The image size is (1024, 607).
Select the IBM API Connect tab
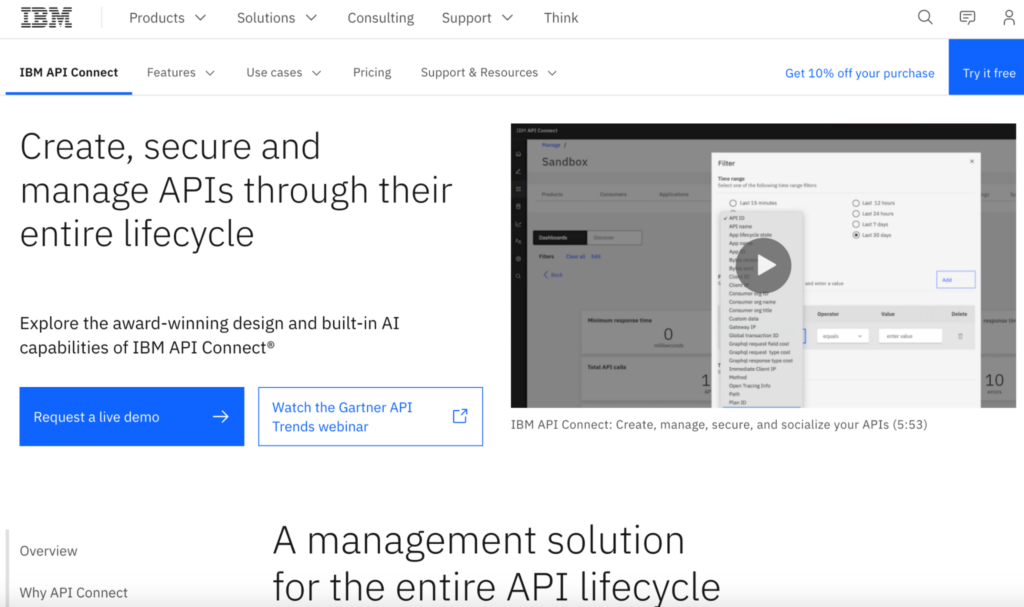68,72
